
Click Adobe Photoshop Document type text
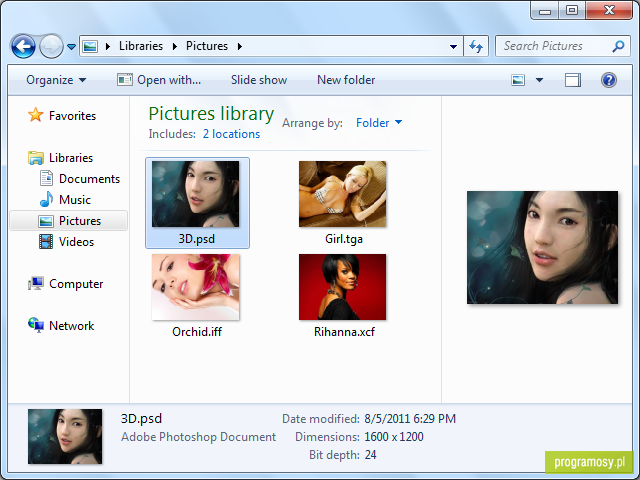(x=198, y=437)
